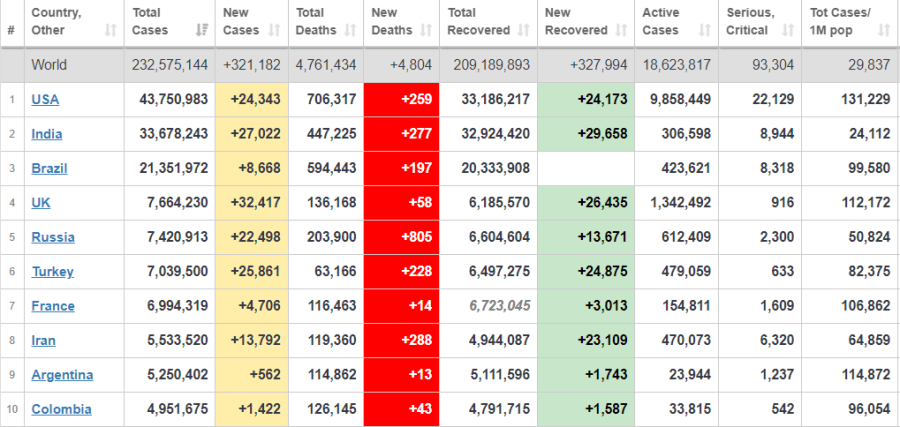900x427 pixels.
Task: Click Iran new cases +13,792 cell
Action: coord(251,340)
